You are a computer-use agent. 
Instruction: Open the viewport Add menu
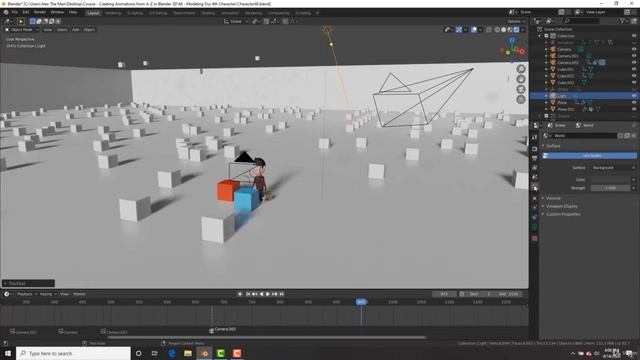(76, 30)
